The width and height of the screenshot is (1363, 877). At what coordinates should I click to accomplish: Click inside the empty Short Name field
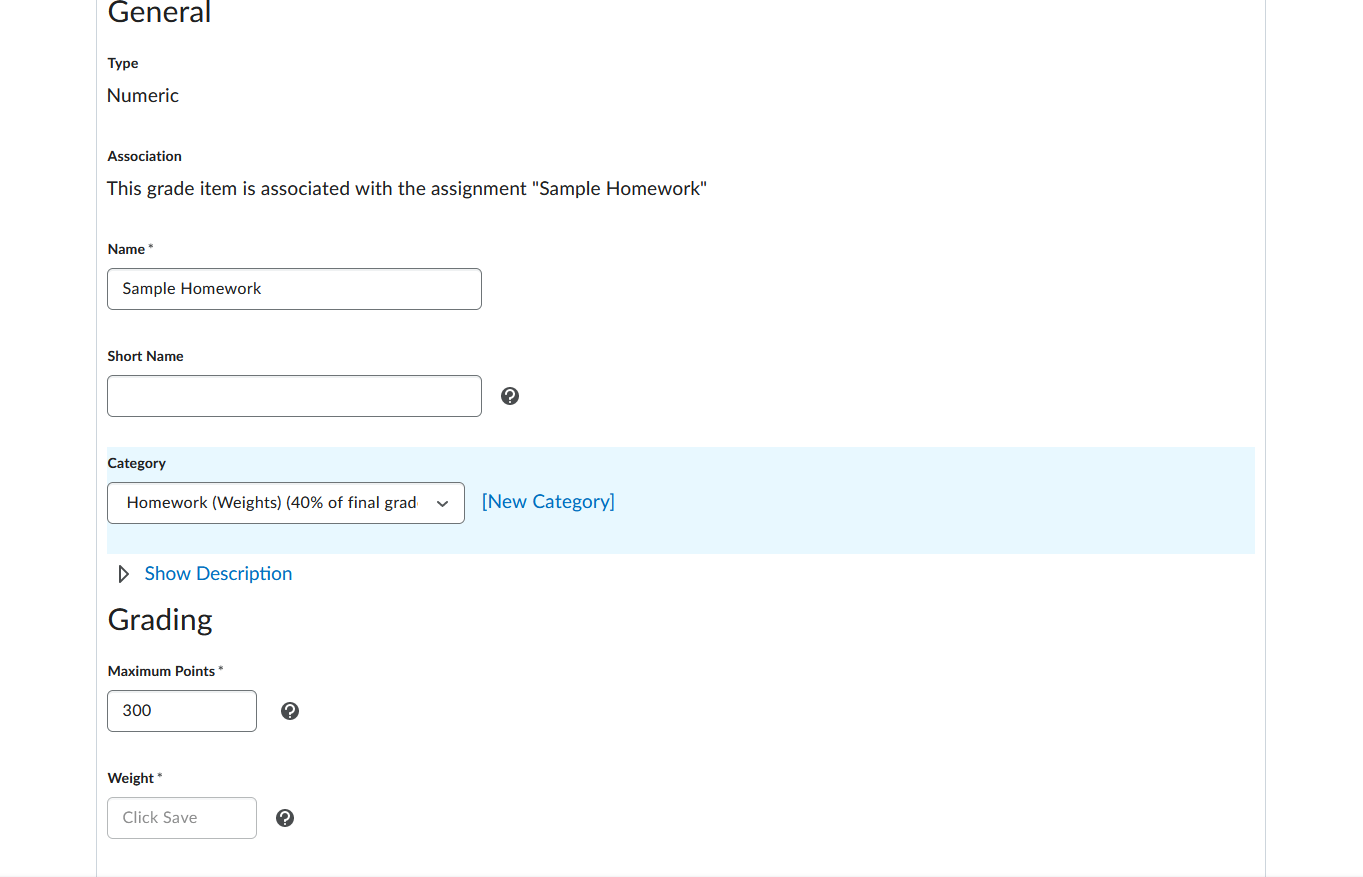pos(293,396)
